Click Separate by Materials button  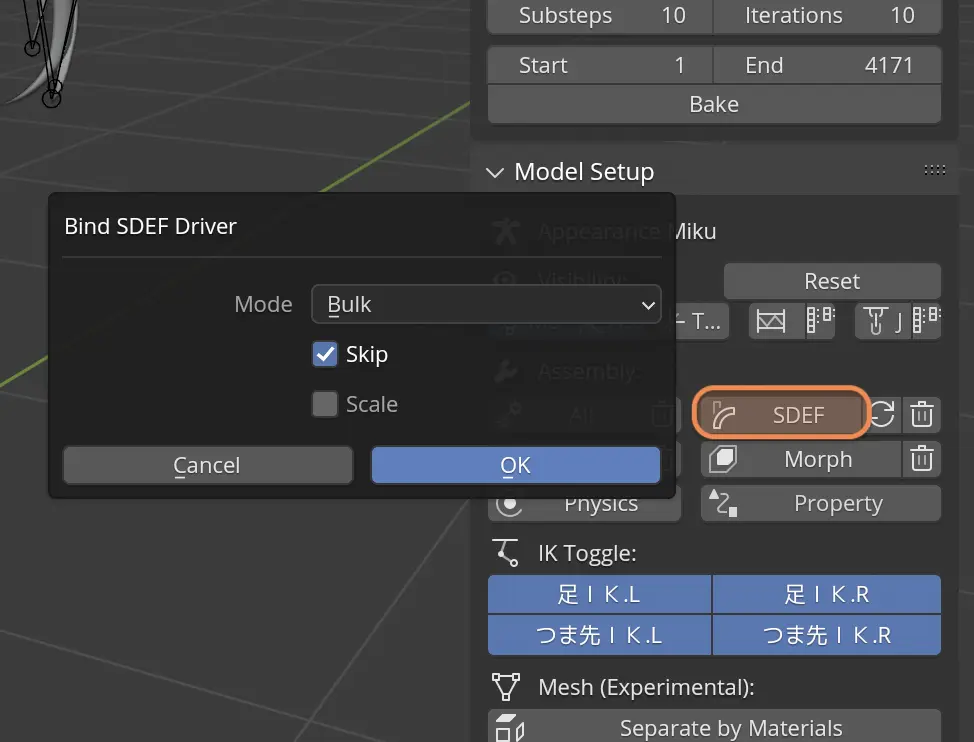[x=714, y=726]
